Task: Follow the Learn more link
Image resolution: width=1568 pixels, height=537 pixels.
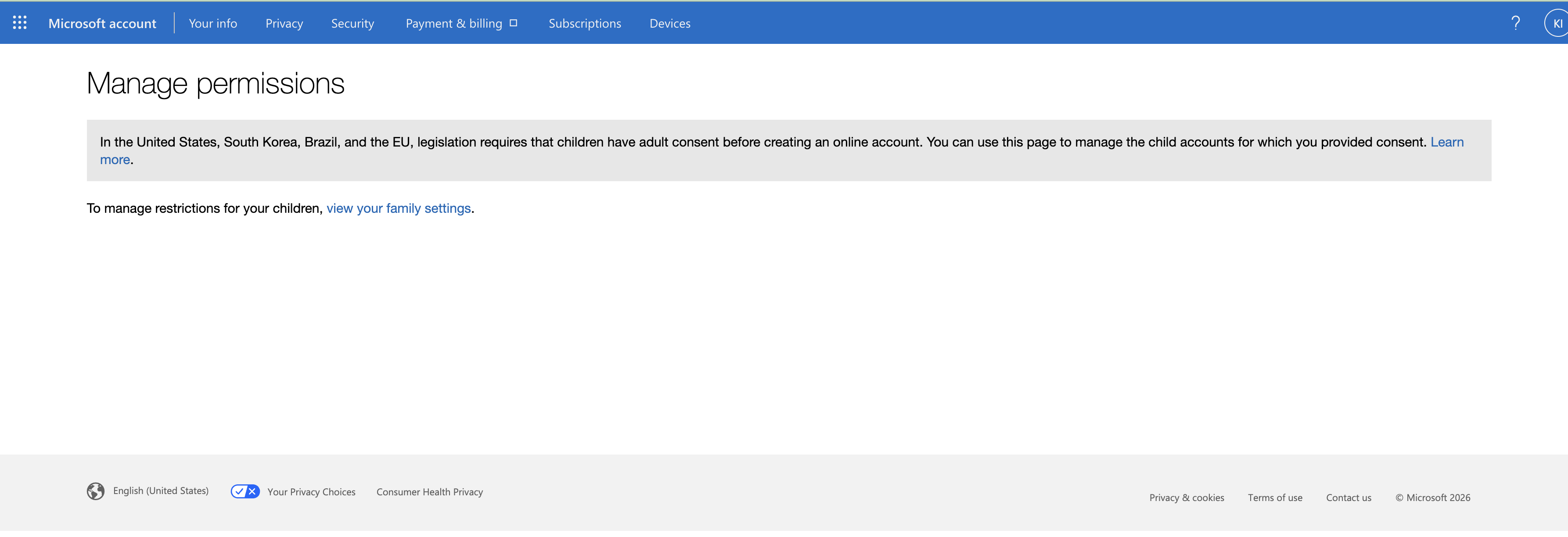Action: point(1447,142)
